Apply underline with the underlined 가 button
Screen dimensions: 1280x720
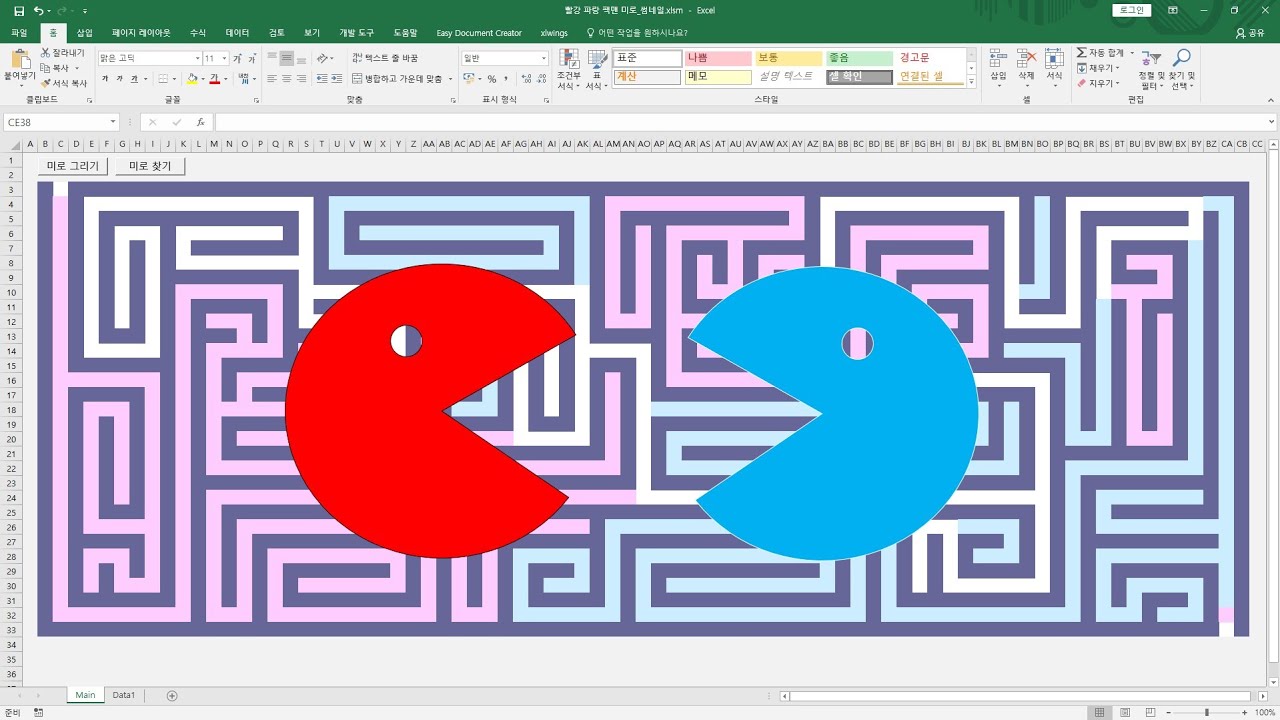[133, 79]
